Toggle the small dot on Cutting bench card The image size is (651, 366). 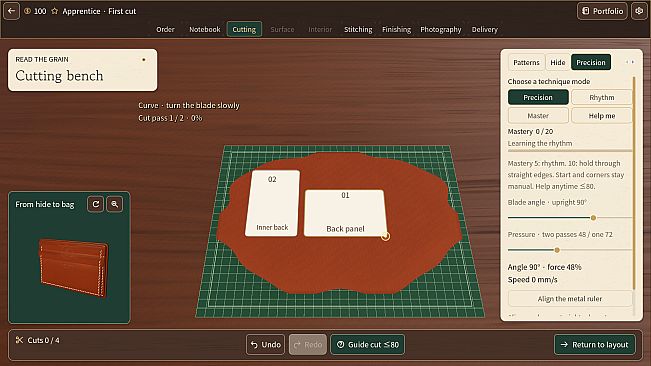144,60
